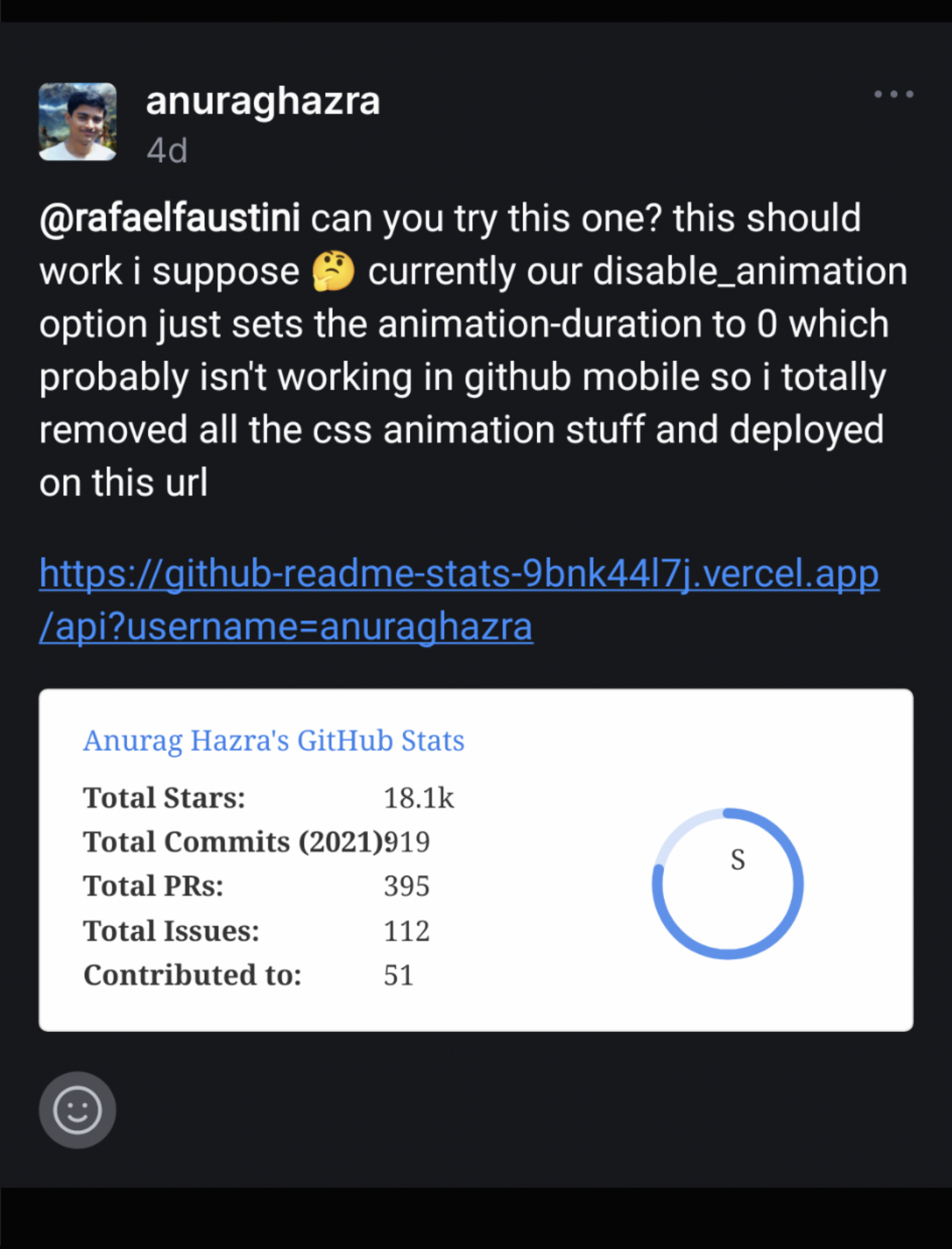Open Anurag Hazra's GitHub Stats title link
The height and width of the screenshot is (1249, 952).
pyautogui.click(x=273, y=740)
